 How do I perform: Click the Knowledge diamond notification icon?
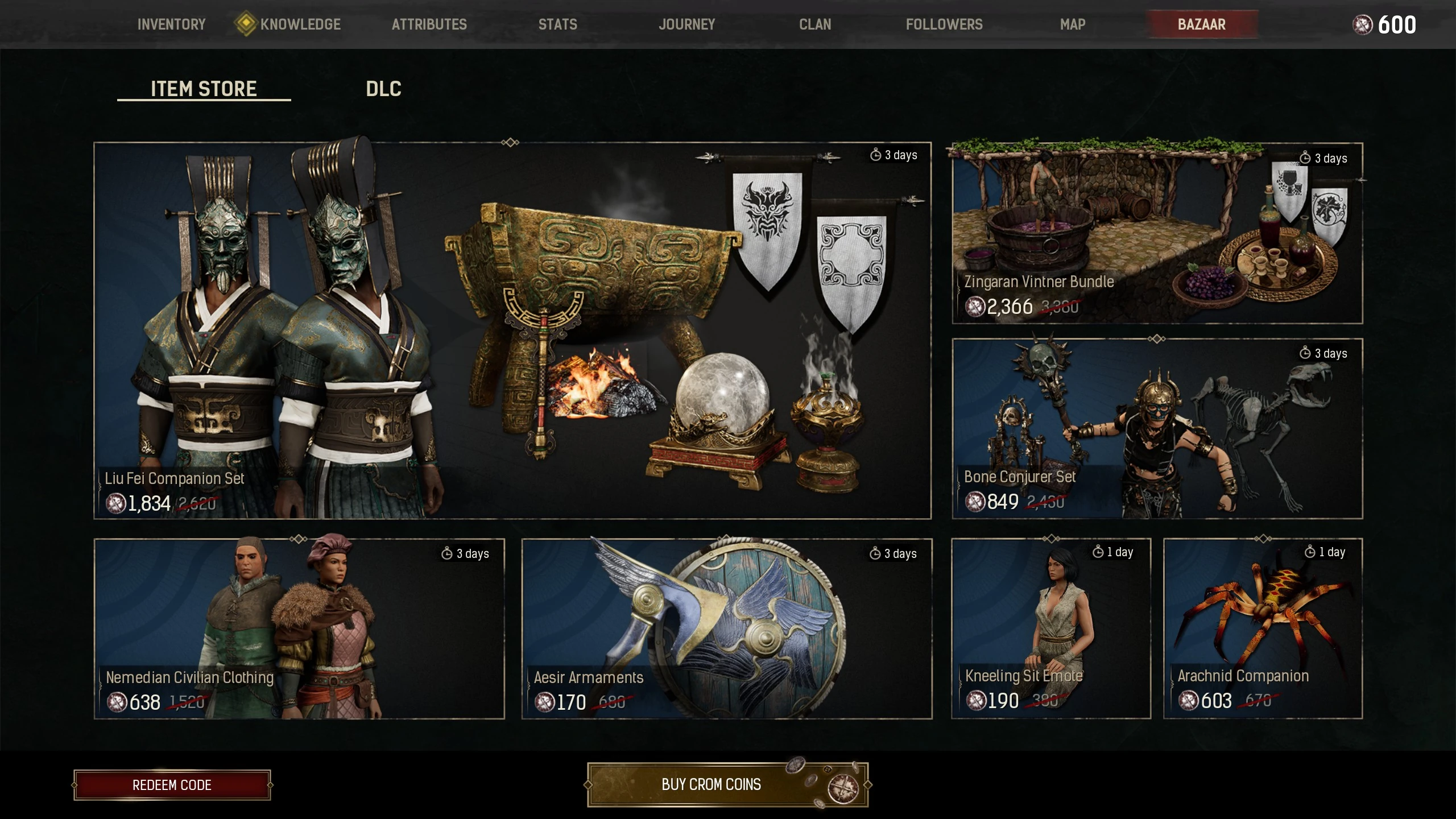click(246, 24)
